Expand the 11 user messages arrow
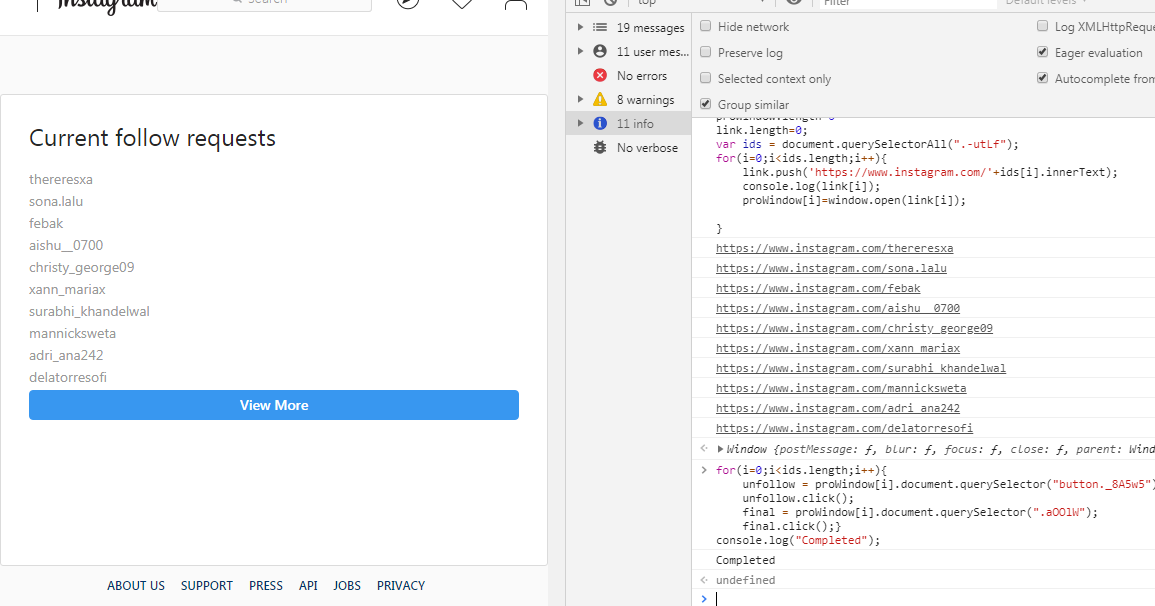The width and height of the screenshot is (1155, 606). [580, 52]
